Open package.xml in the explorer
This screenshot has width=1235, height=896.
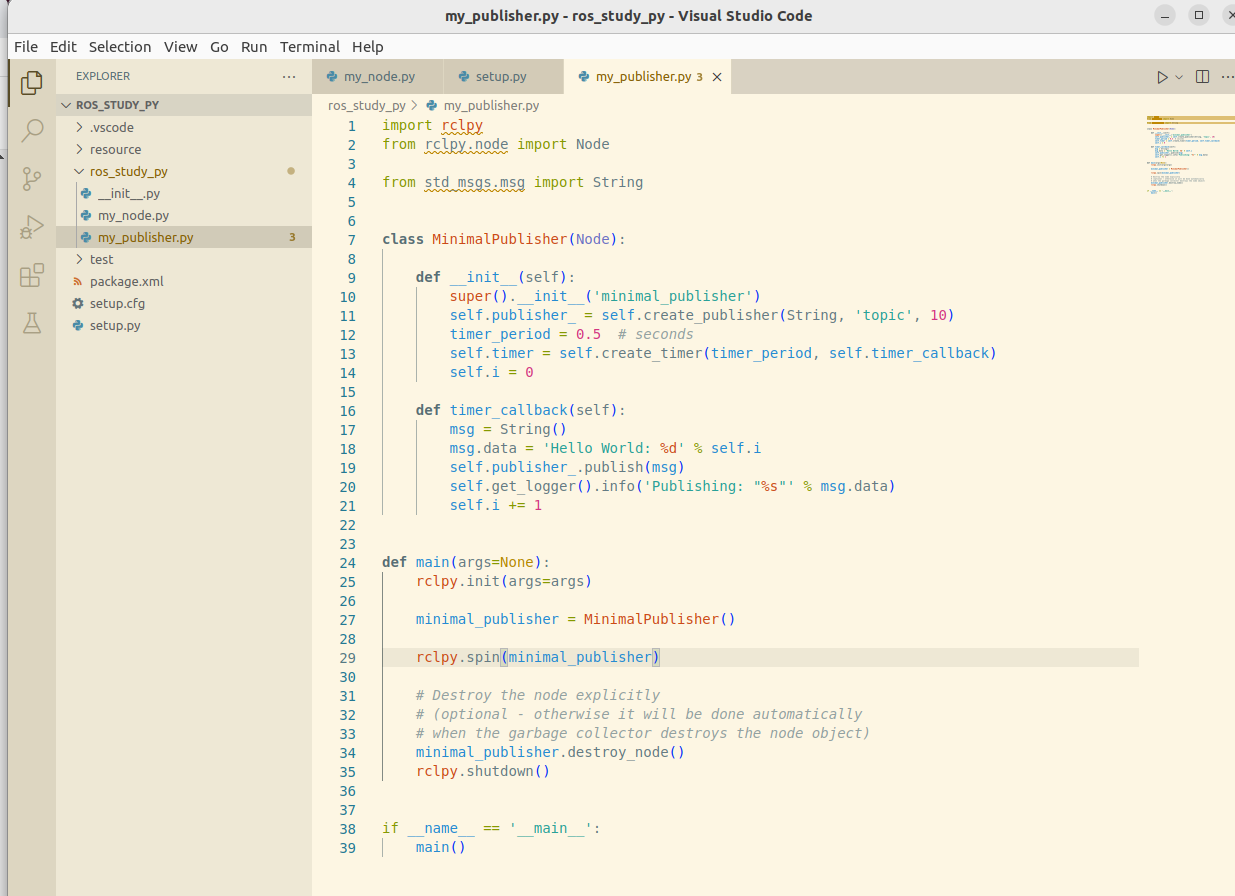pyautogui.click(x=184, y=281)
